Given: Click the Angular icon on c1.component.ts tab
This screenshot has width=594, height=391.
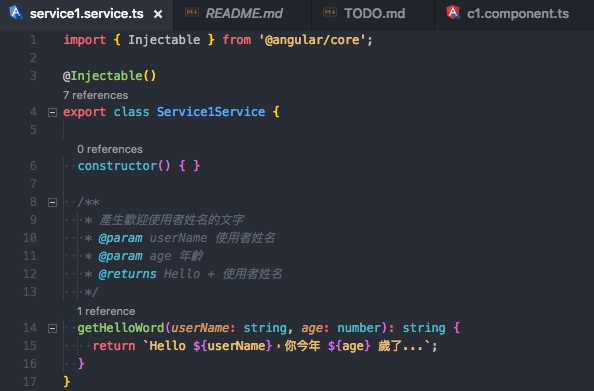Looking at the screenshot, I should [453, 13].
